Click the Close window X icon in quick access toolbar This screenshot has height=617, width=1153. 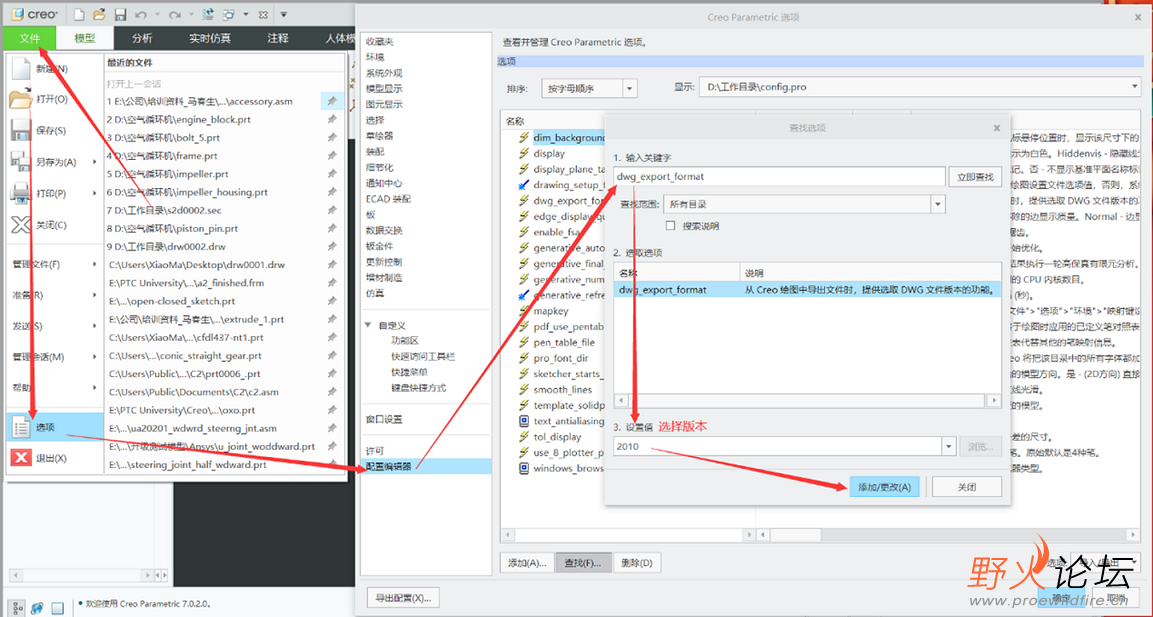(x=263, y=14)
